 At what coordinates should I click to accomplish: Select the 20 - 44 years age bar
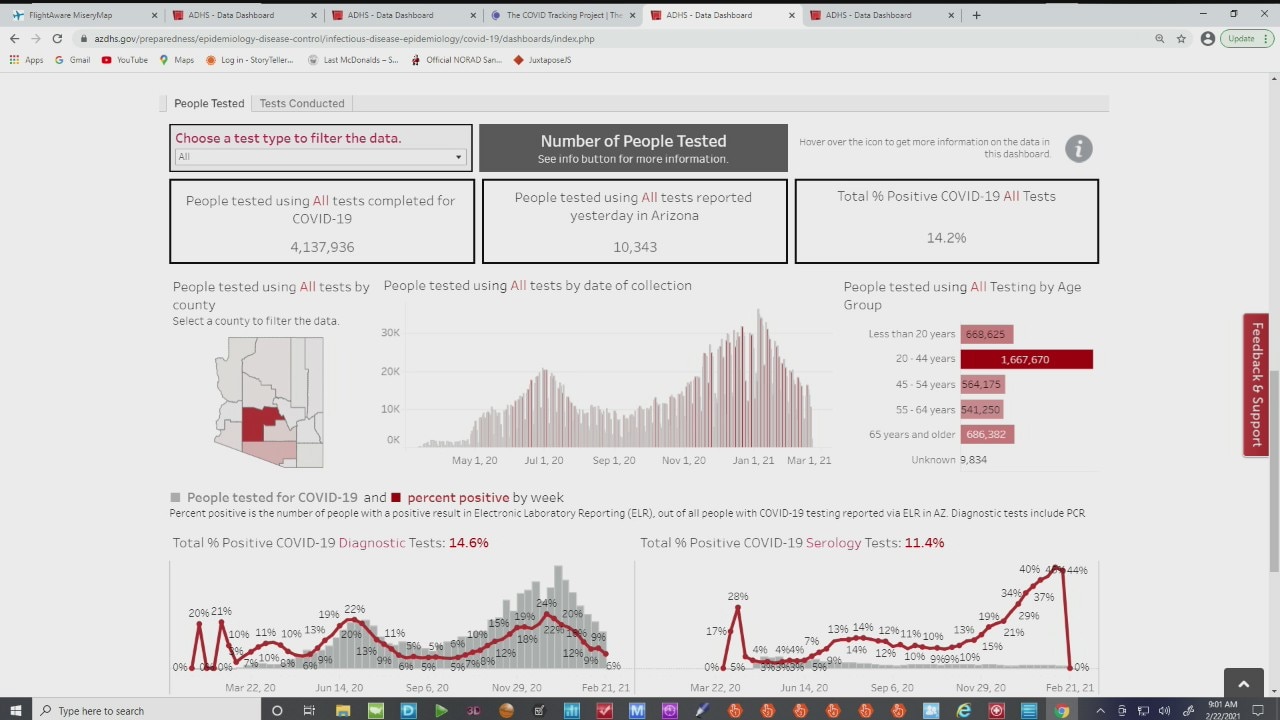pyautogui.click(x=1026, y=359)
